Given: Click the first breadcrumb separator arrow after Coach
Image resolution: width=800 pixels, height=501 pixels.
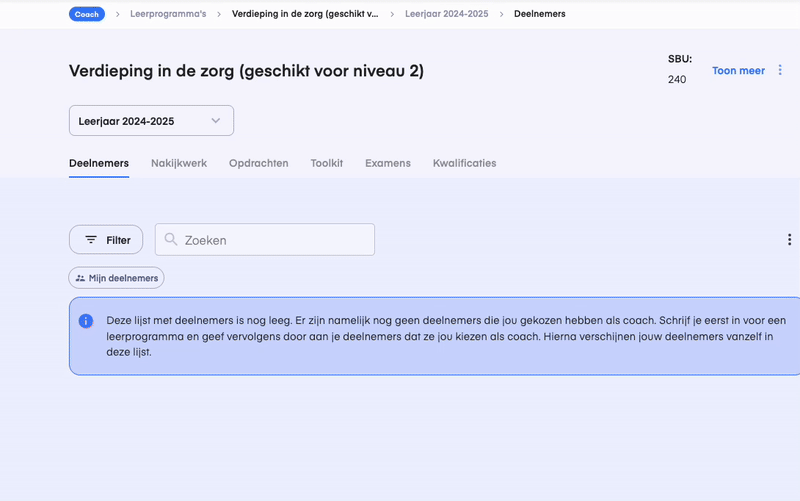Looking at the screenshot, I should point(118,14).
